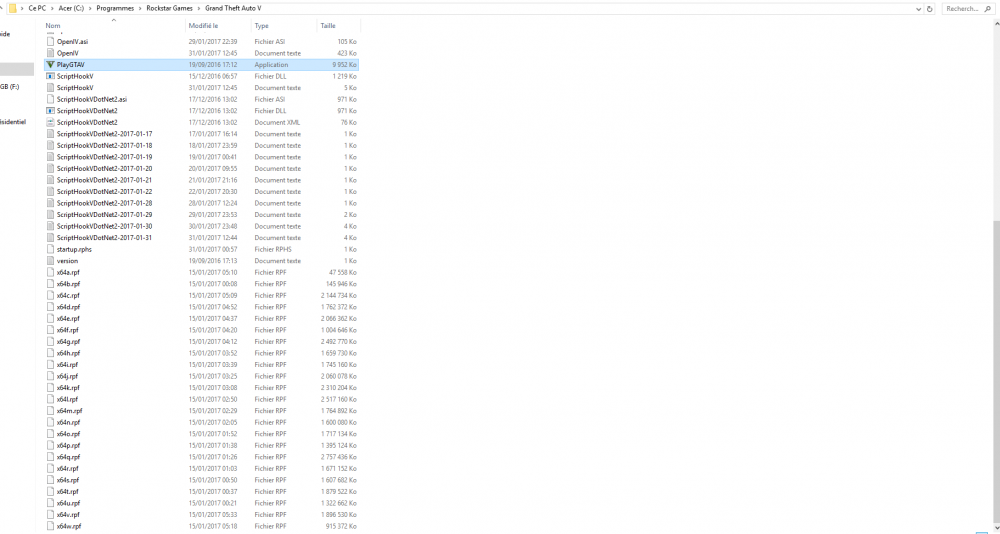1000x534 pixels.
Task: Click the x64w.rpf file icon
Action: click(50, 526)
